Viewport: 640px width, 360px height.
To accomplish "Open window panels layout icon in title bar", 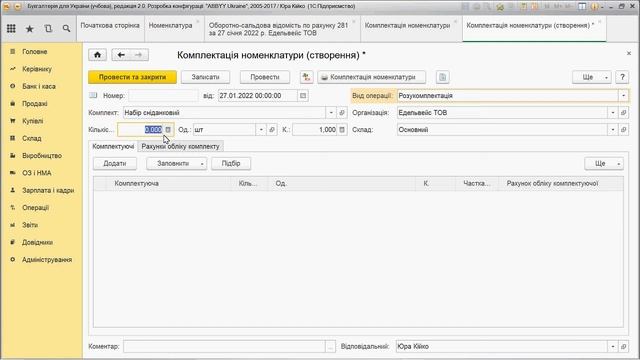I will click(x=582, y=7).
